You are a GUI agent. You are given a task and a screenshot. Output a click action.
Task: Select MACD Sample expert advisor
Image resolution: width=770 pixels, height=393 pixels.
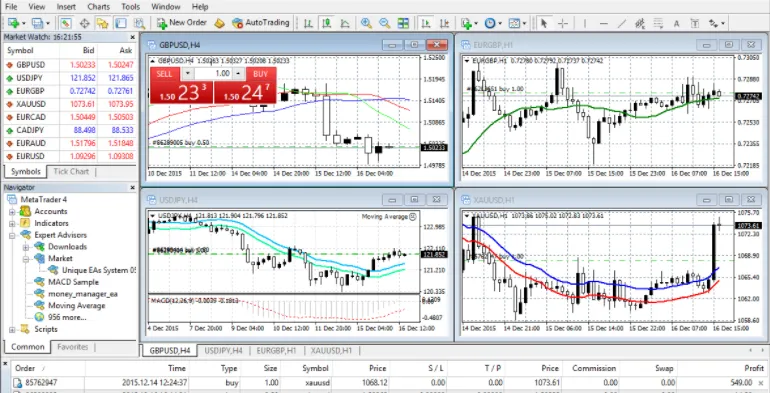pyautogui.click(x=73, y=282)
